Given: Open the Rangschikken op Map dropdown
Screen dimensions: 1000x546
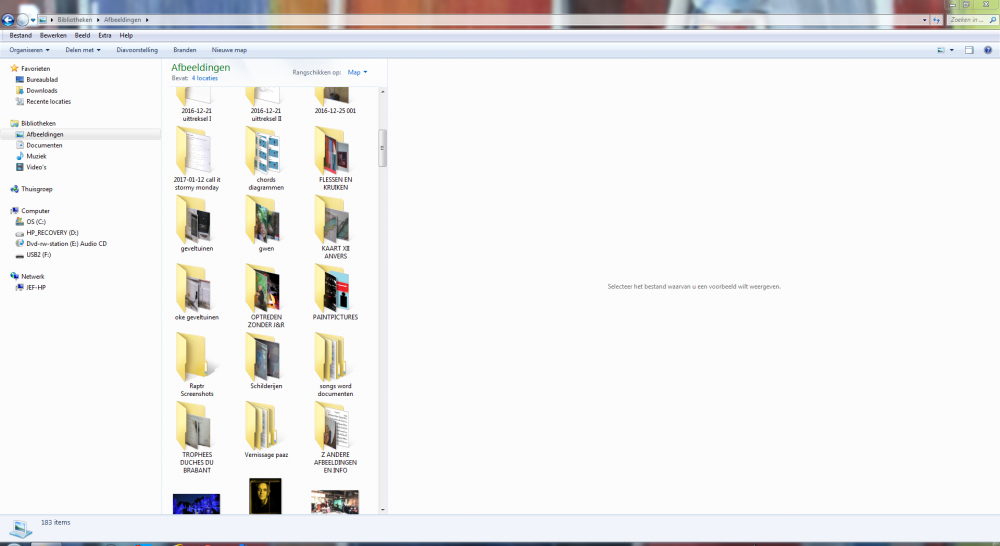Looking at the screenshot, I should [x=357, y=72].
